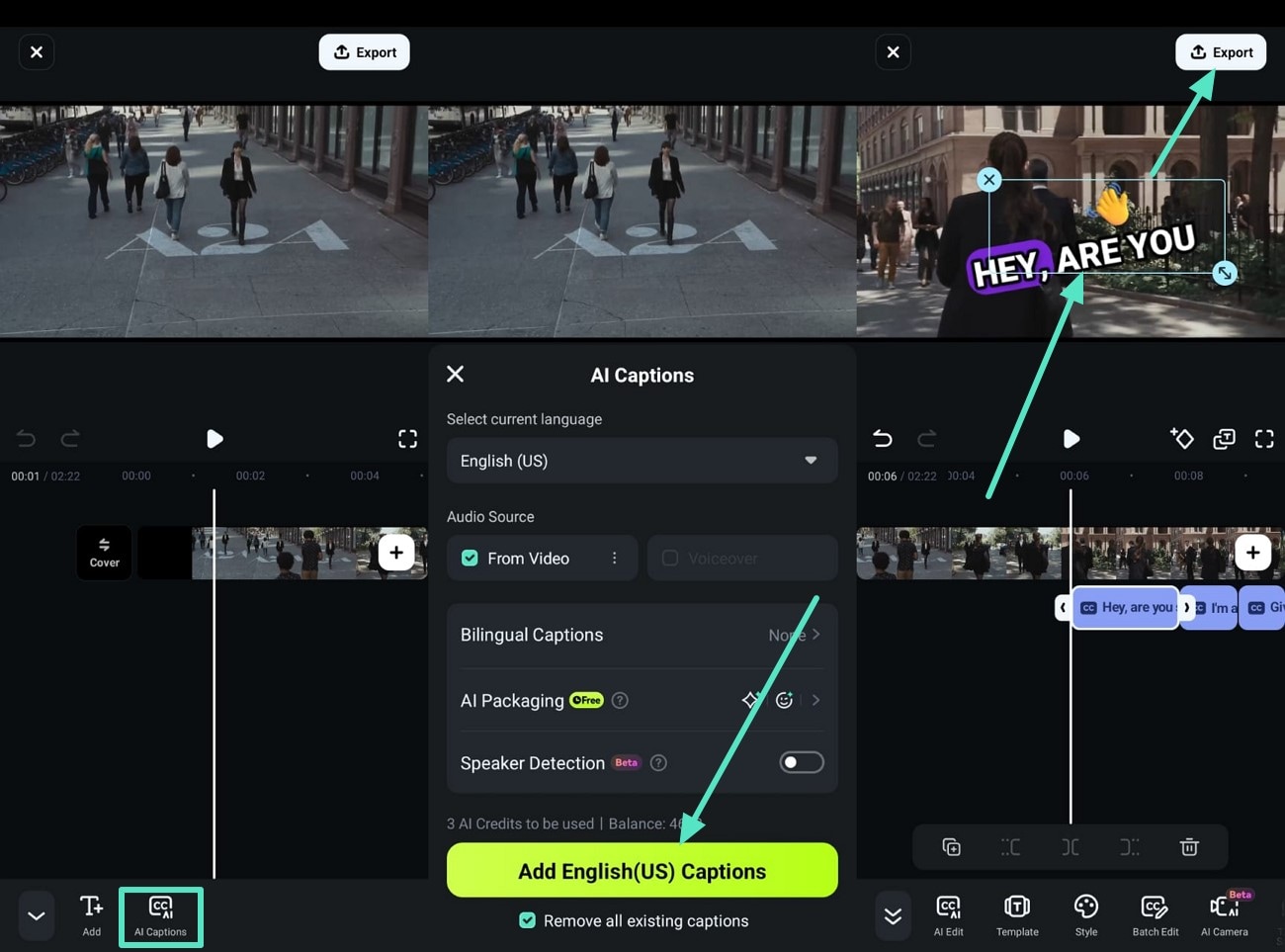Open the Batch Edit tool
The width and height of the screenshot is (1285, 952).
click(x=1156, y=915)
